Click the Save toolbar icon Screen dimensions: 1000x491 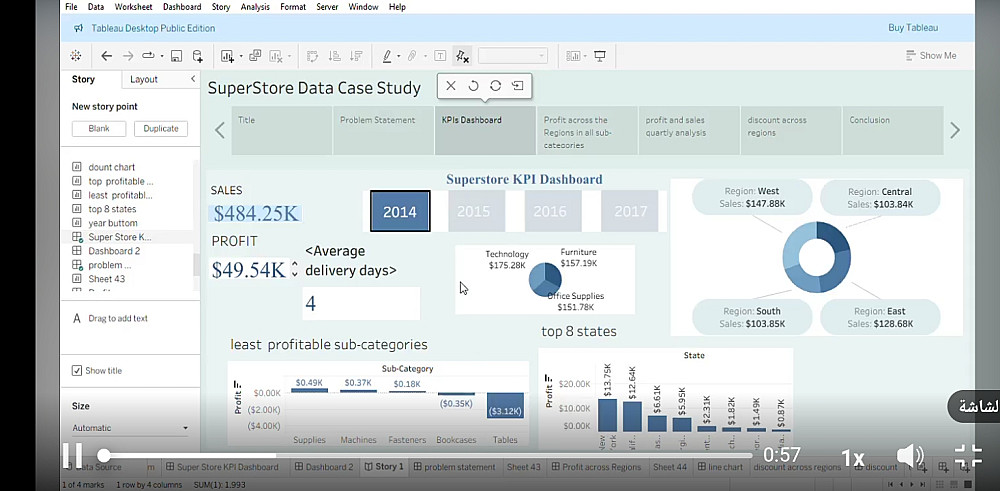(x=177, y=56)
